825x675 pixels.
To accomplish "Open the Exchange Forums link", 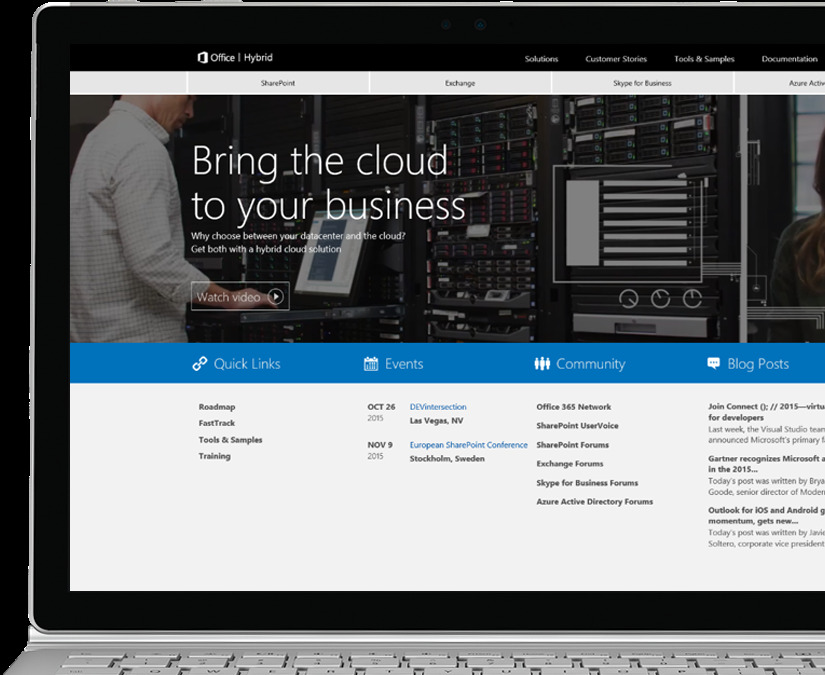I will pos(570,464).
